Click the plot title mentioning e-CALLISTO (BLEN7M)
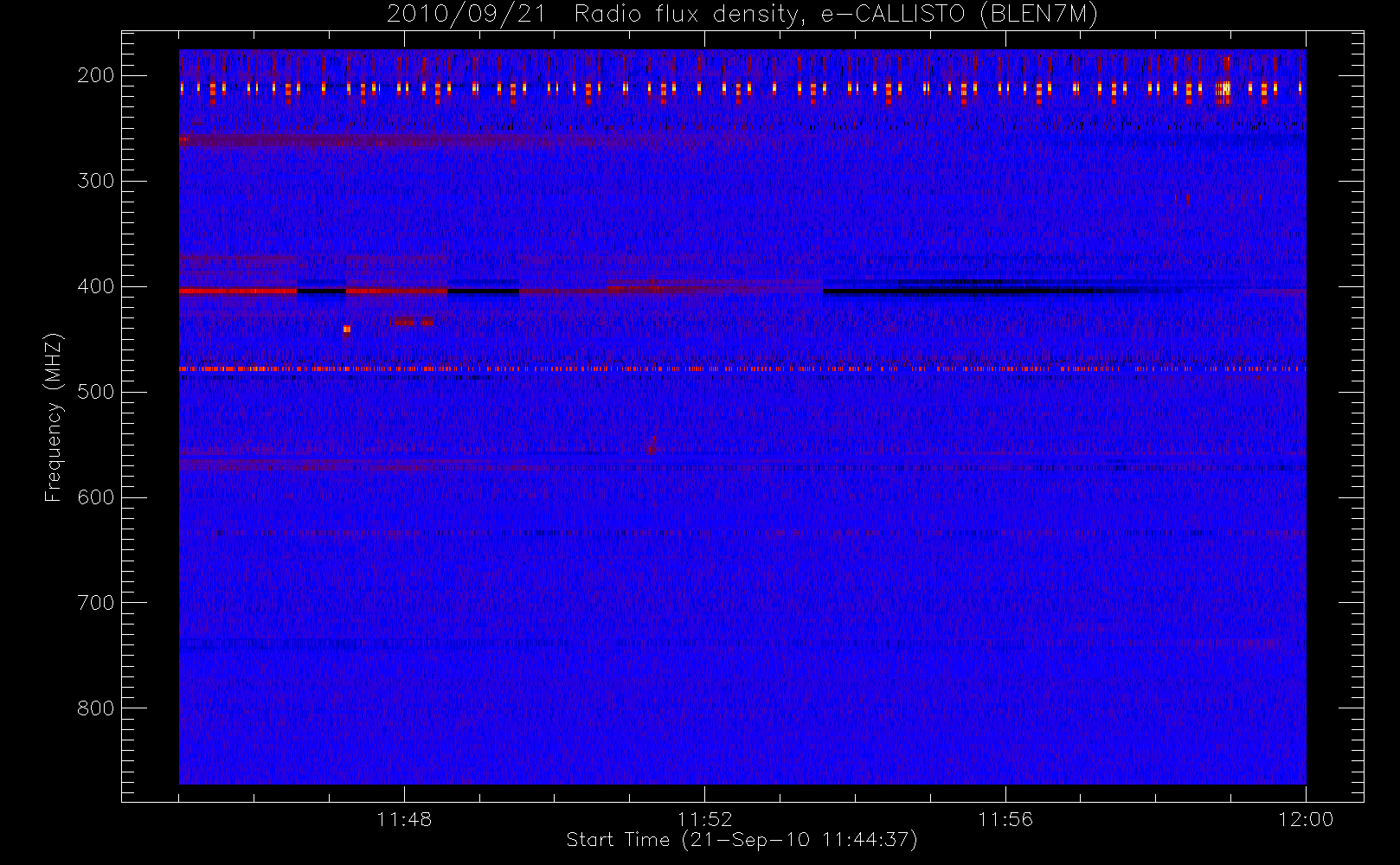The width and height of the screenshot is (1400, 865). [742, 15]
